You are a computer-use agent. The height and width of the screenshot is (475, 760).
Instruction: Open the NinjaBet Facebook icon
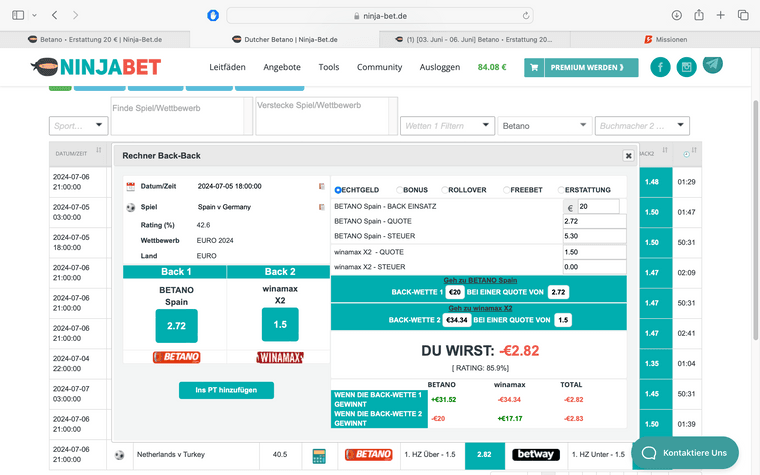660,67
